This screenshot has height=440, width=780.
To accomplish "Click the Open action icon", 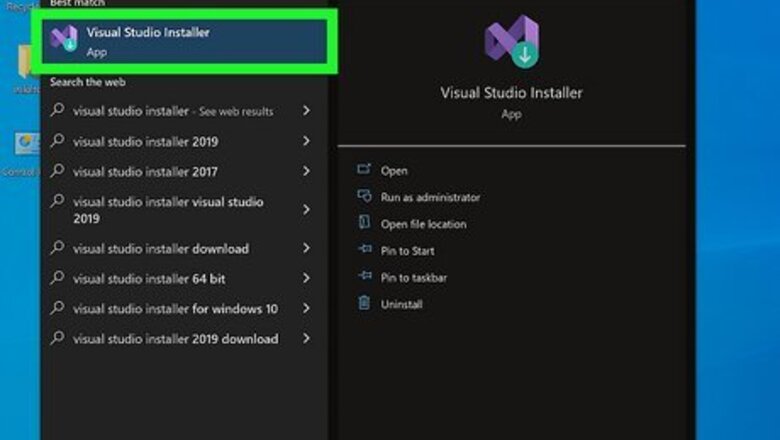I will (x=364, y=169).
